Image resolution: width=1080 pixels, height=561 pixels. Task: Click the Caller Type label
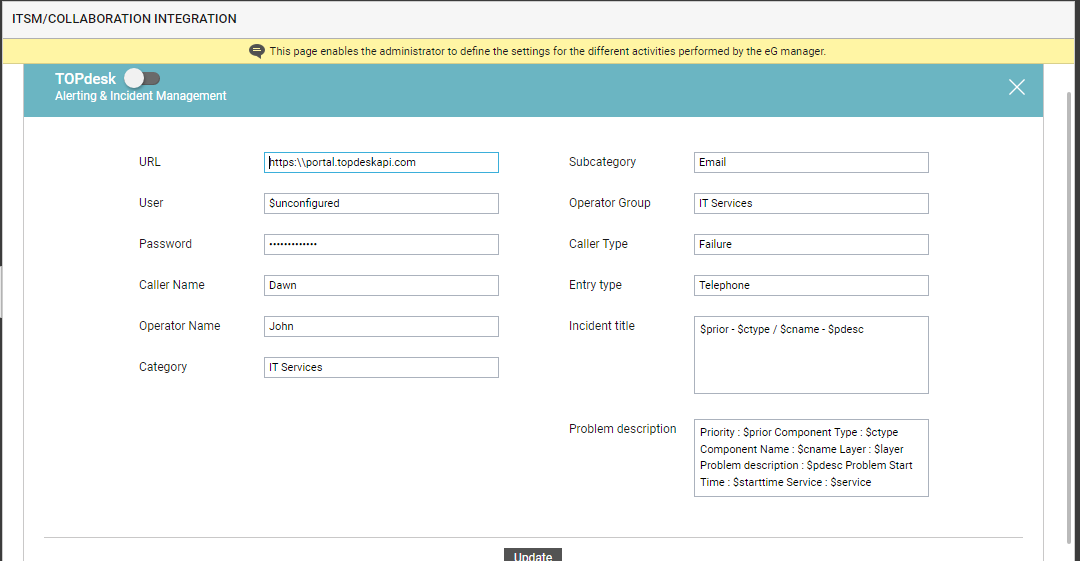click(598, 244)
